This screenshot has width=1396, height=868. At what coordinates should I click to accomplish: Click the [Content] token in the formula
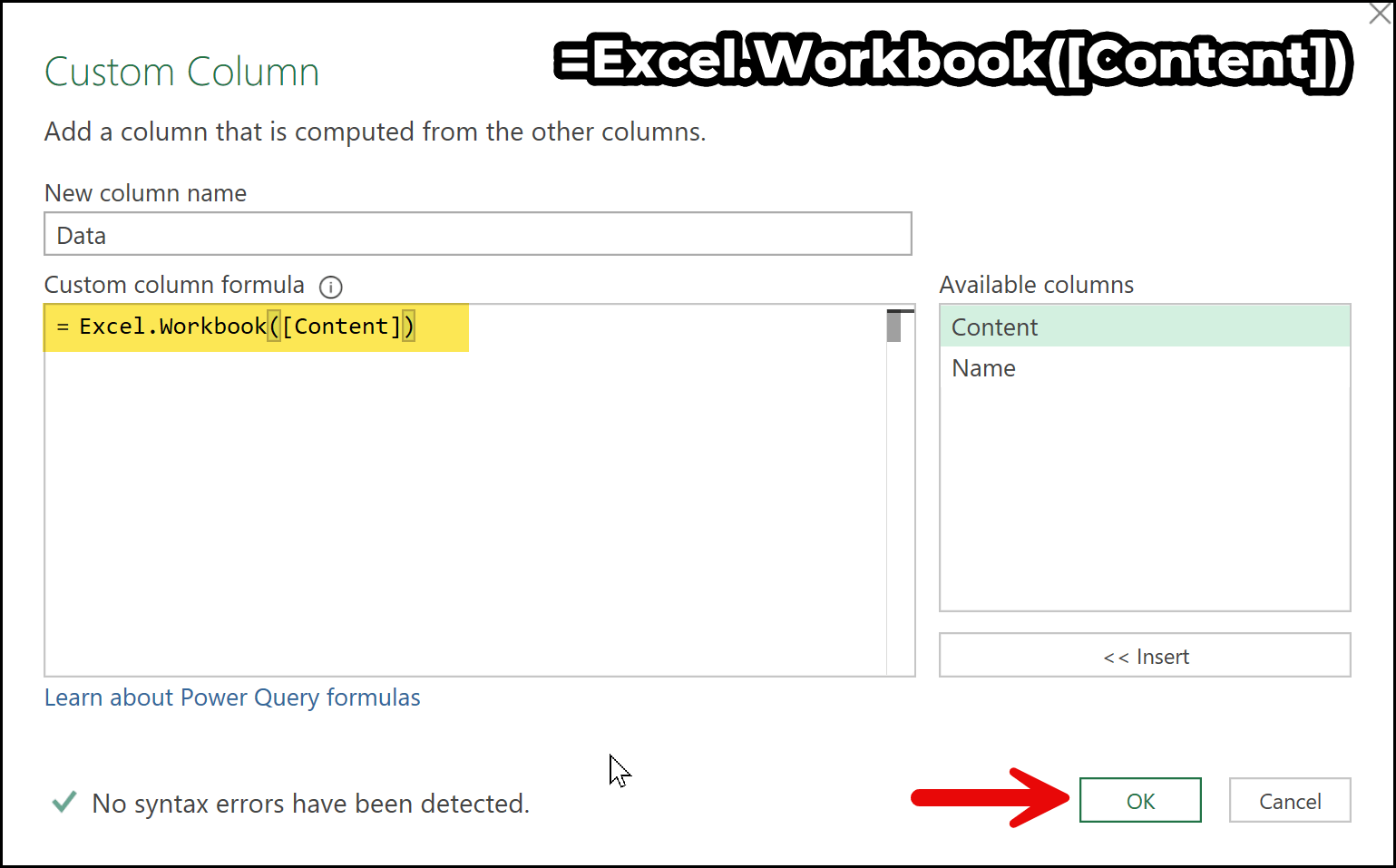[341, 327]
